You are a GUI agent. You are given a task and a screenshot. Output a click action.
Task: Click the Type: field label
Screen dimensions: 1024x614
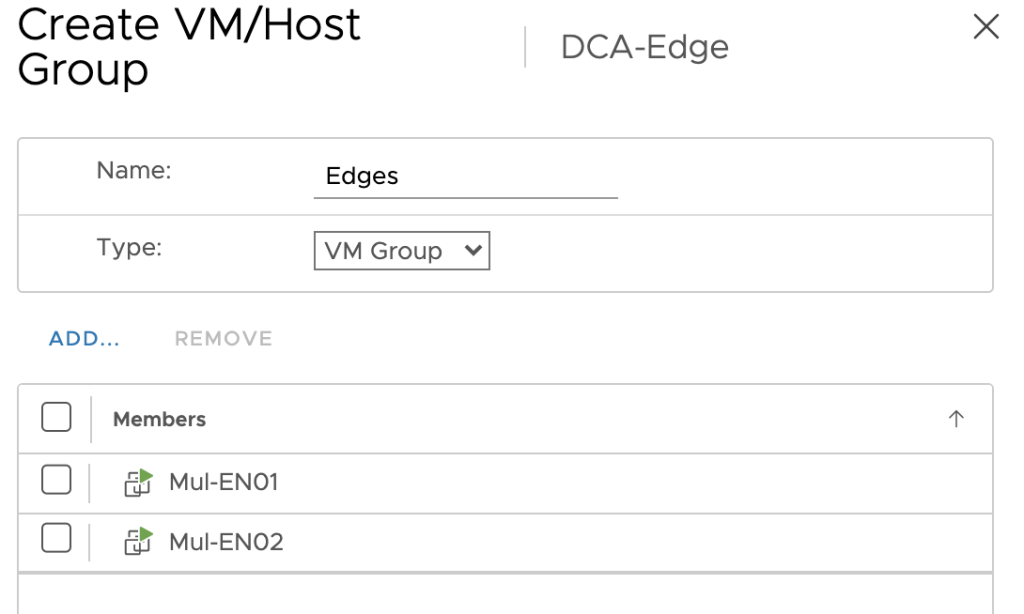coord(129,248)
